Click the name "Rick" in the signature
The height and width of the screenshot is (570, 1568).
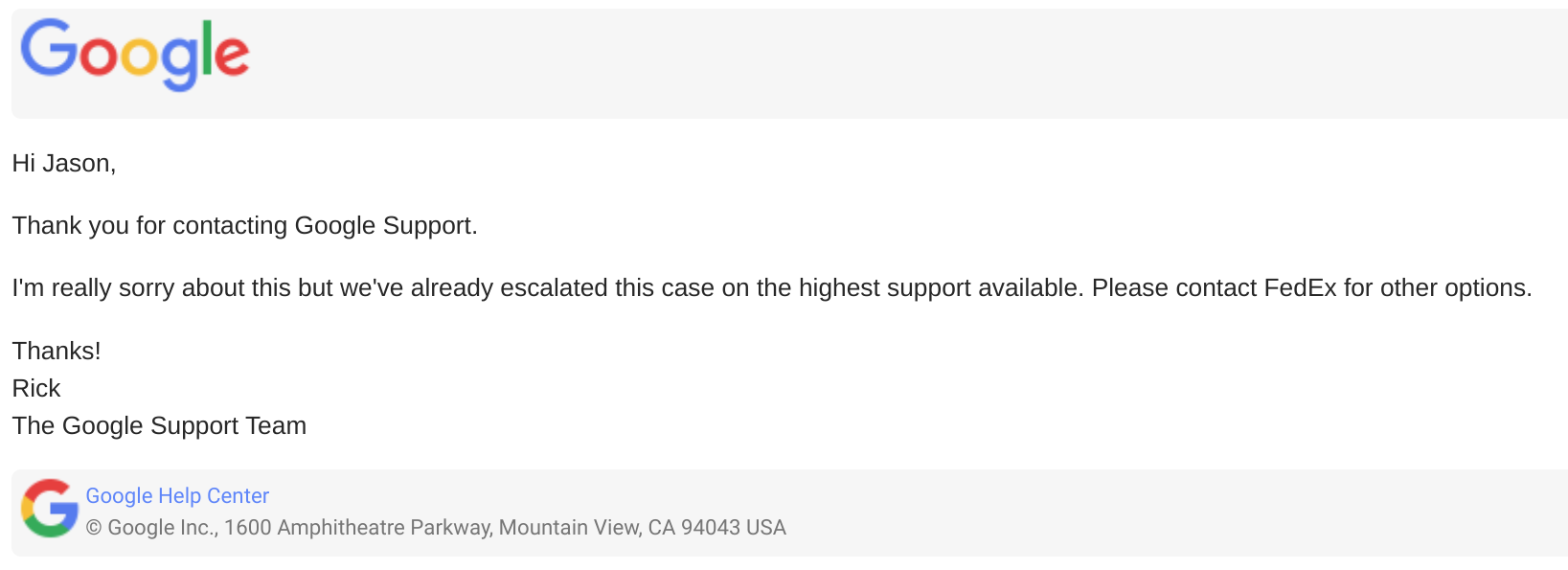(x=36, y=389)
